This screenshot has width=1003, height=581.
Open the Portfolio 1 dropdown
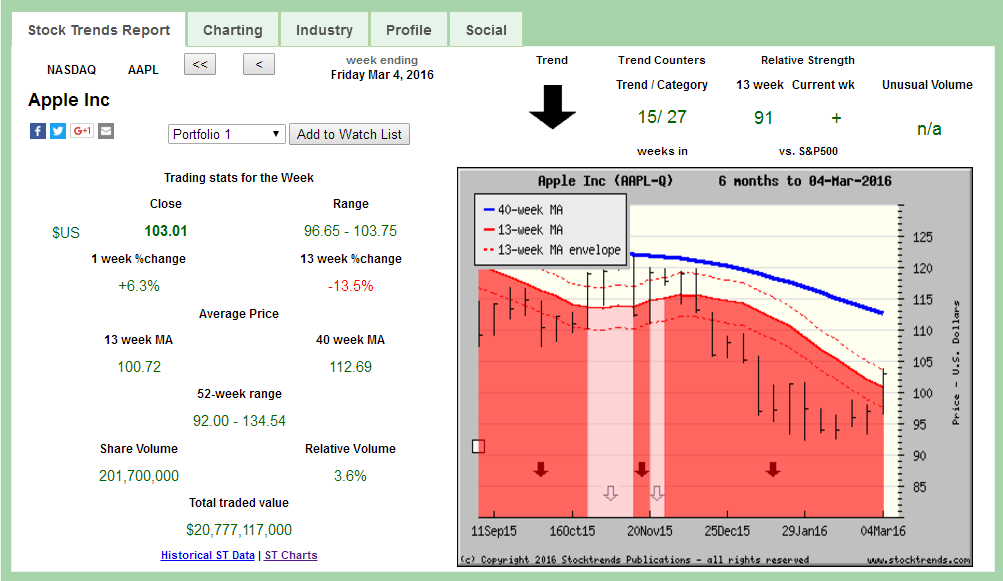click(x=226, y=134)
